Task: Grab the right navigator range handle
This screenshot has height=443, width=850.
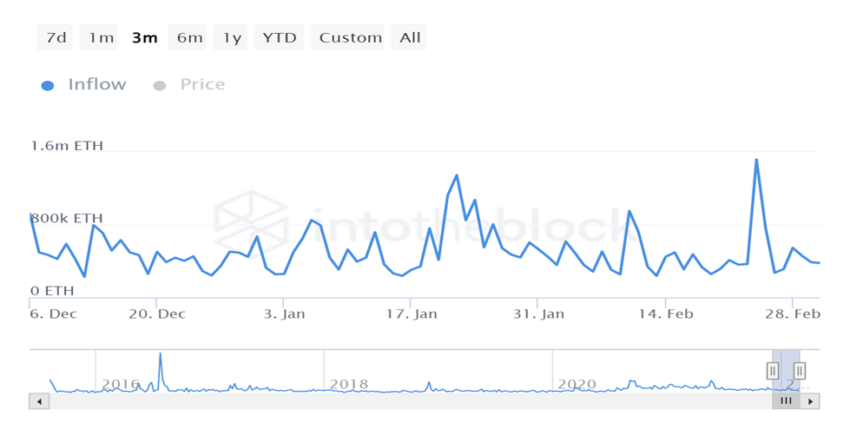Action: (799, 371)
